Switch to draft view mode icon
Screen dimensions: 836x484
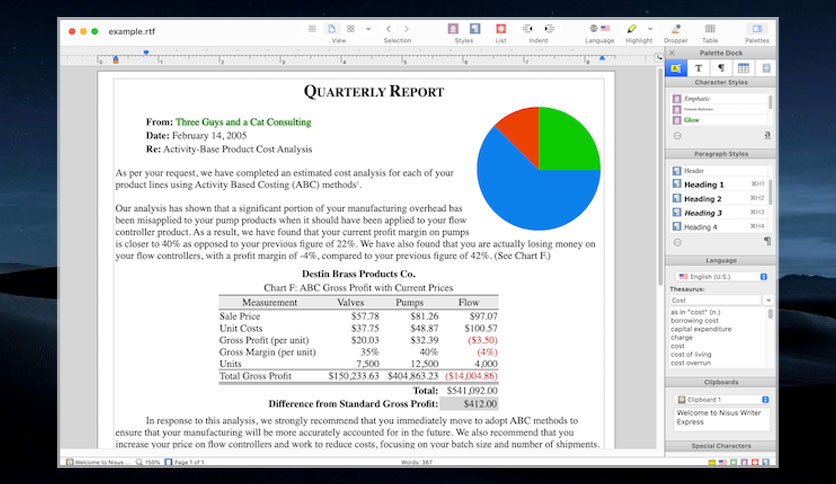312,29
